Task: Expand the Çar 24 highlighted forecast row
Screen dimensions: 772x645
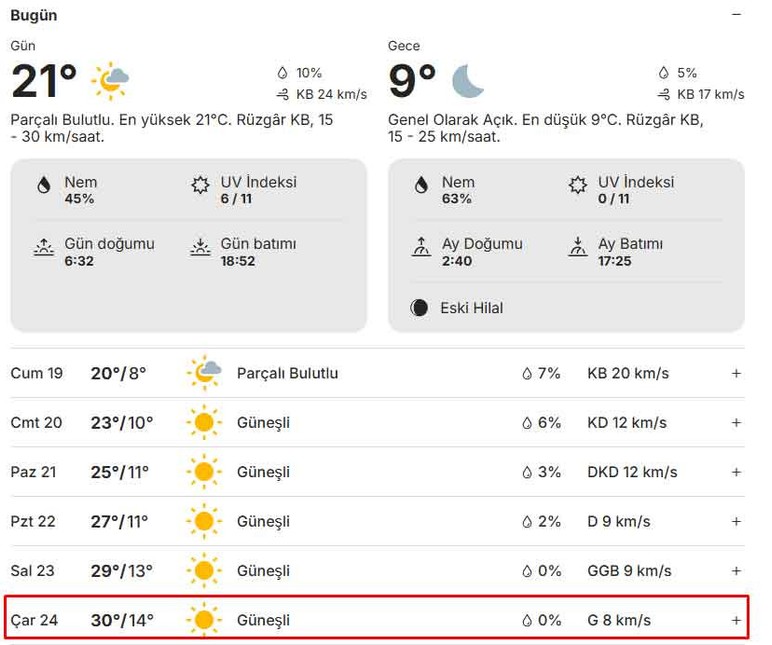Action: point(736,620)
